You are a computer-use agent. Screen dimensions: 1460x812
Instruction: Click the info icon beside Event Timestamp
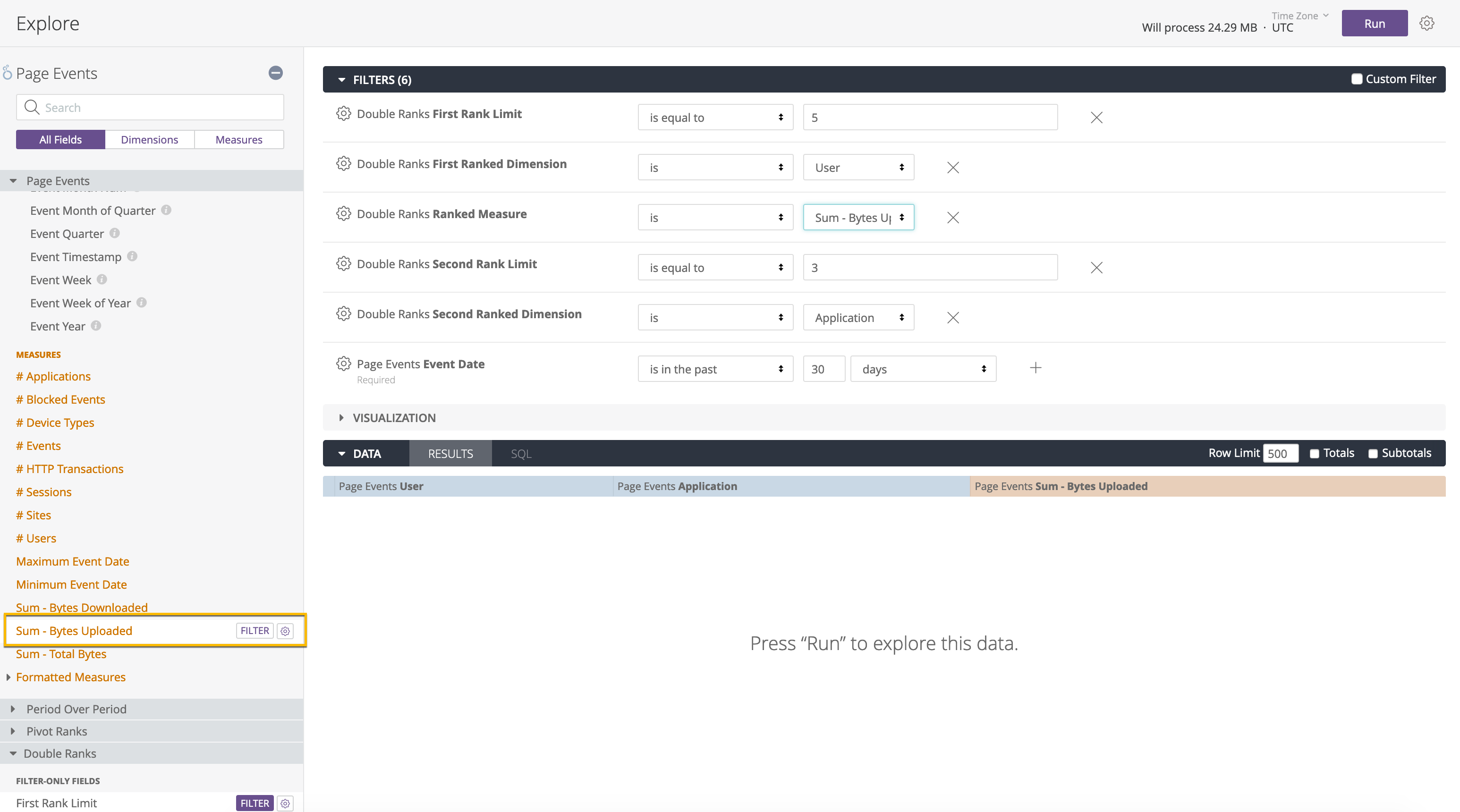[x=132, y=256]
